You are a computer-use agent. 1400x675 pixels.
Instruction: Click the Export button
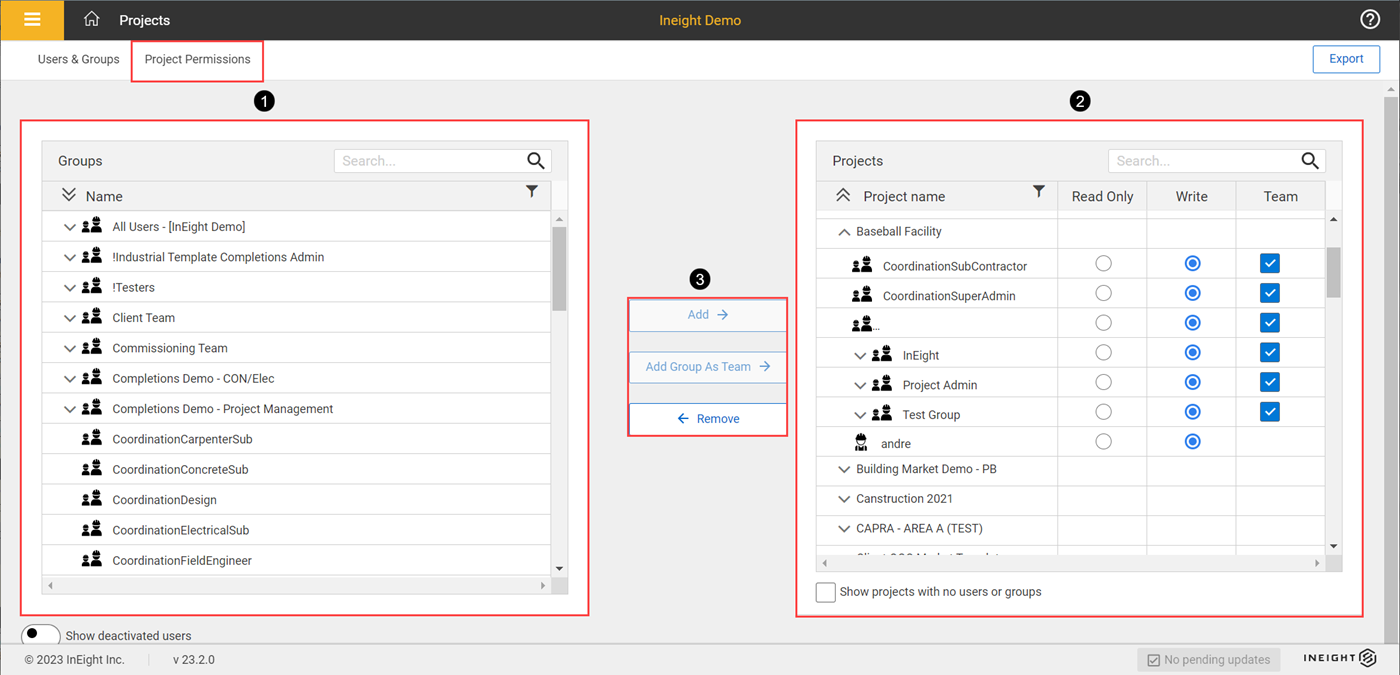coord(1346,59)
